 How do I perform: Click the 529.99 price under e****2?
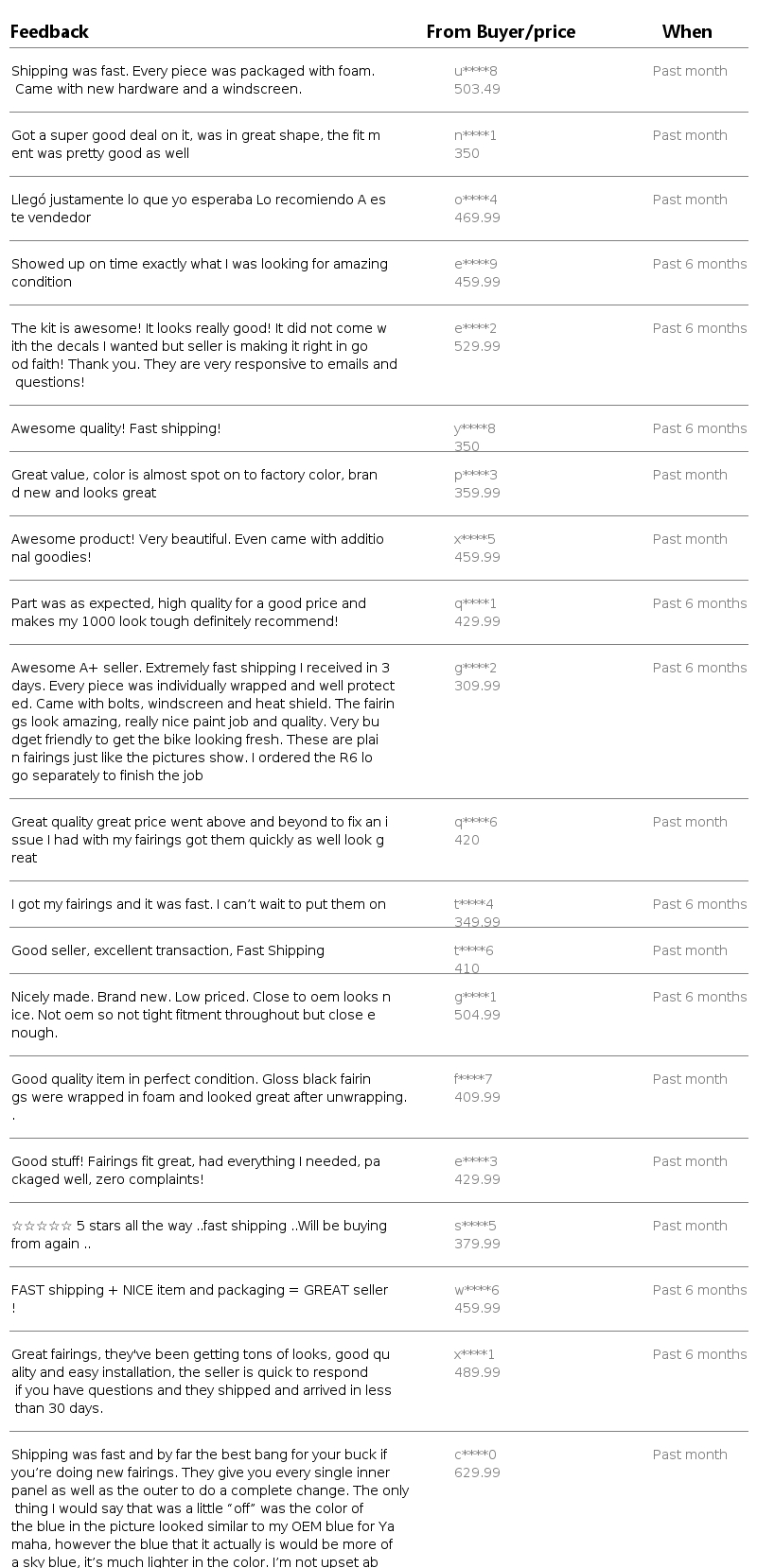click(x=477, y=346)
